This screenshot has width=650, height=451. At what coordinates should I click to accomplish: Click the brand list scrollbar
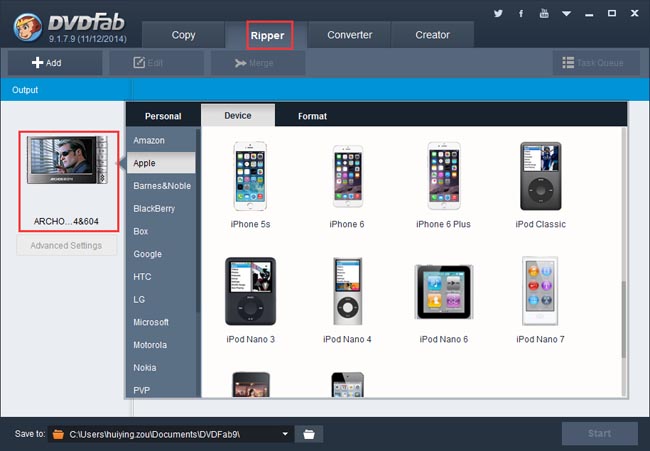click(x=198, y=220)
